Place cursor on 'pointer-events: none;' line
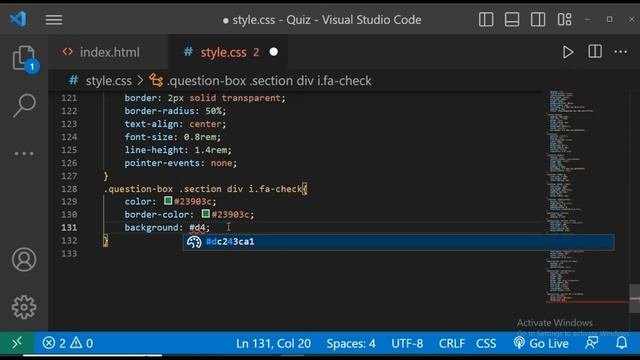The height and width of the screenshot is (360, 640). 180,163
